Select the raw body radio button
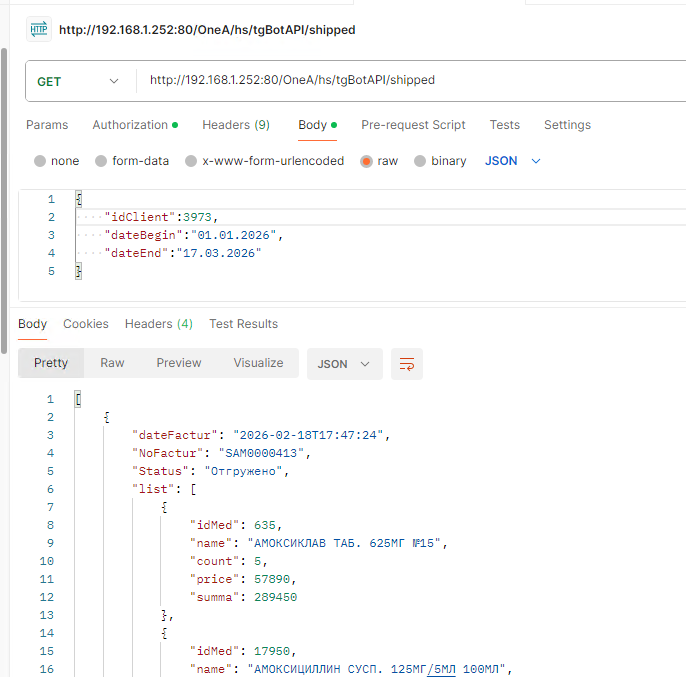Image resolution: width=686 pixels, height=677 pixels. (367, 161)
